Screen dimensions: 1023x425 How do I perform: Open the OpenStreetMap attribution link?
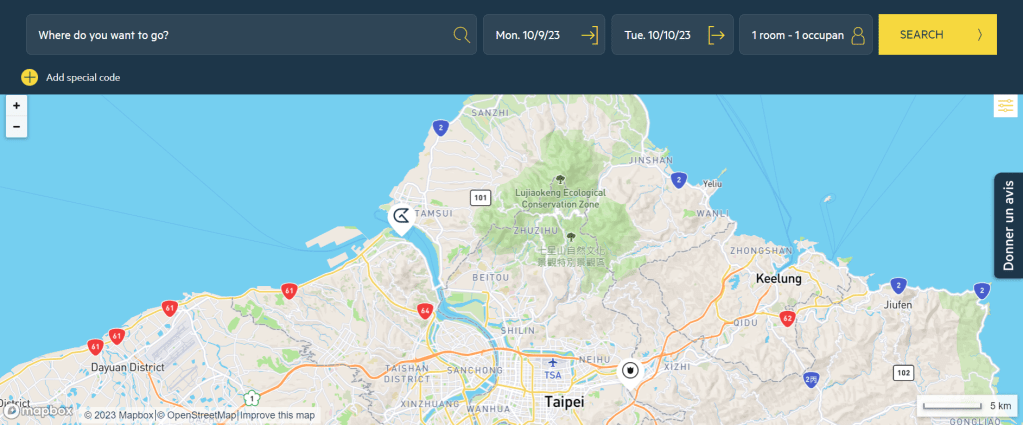[x=198, y=415]
